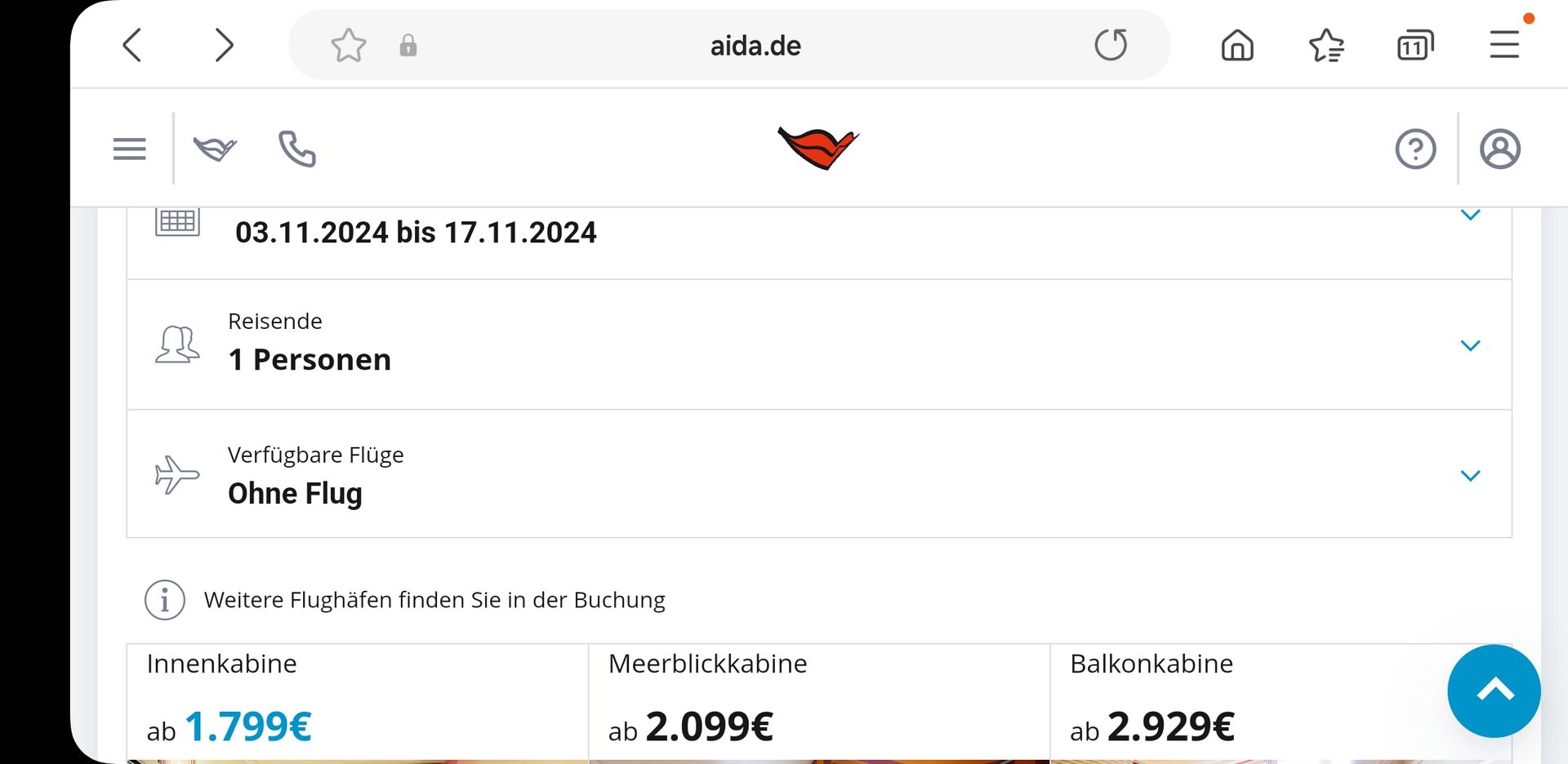Viewport: 1568px width, 764px height.
Task: Open the user account profile icon
Action: tap(1500, 149)
